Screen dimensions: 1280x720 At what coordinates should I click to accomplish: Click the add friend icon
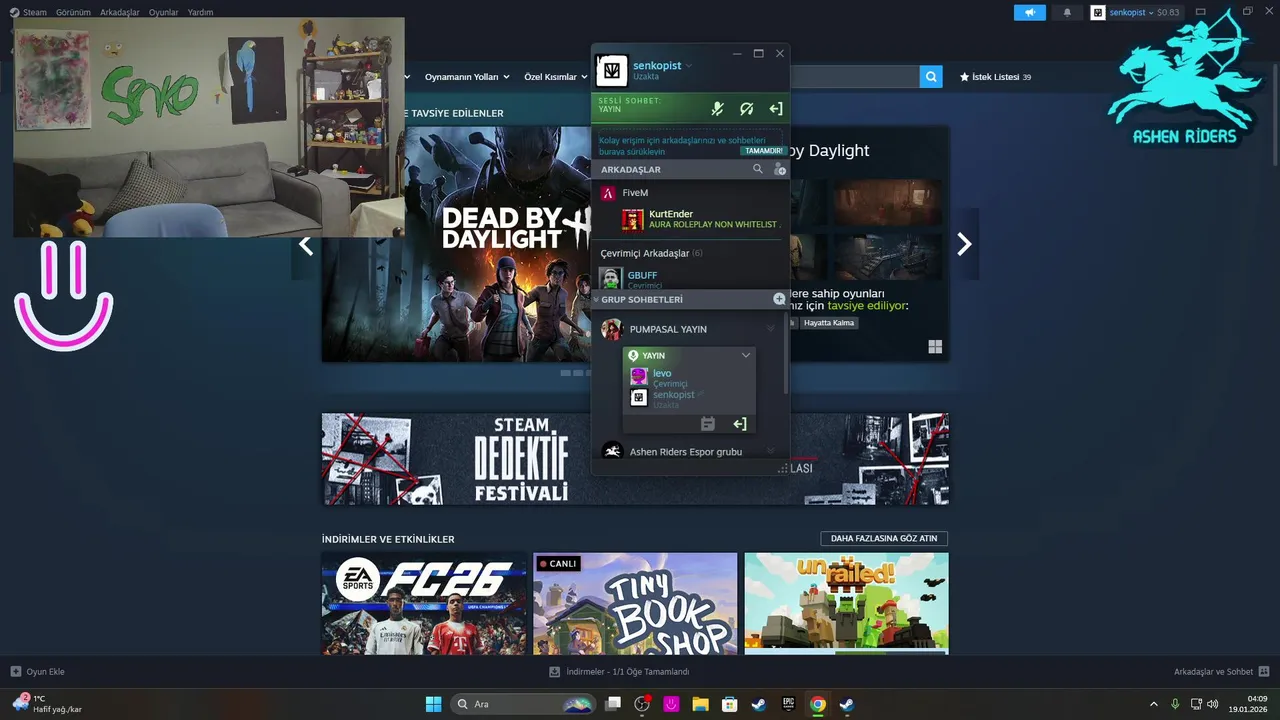coord(779,169)
